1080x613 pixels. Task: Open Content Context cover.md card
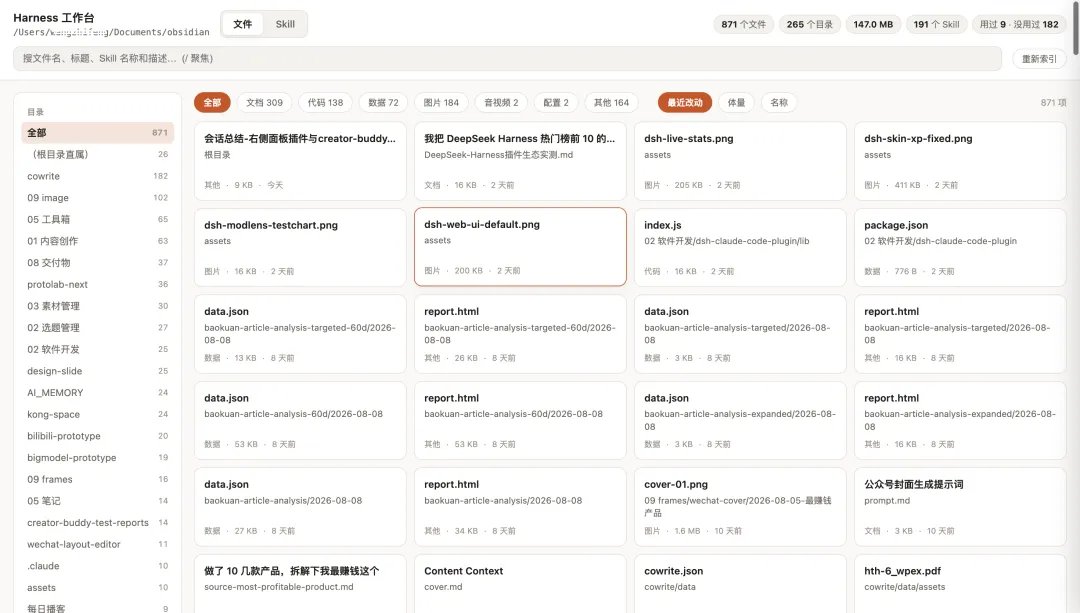[x=520, y=583]
